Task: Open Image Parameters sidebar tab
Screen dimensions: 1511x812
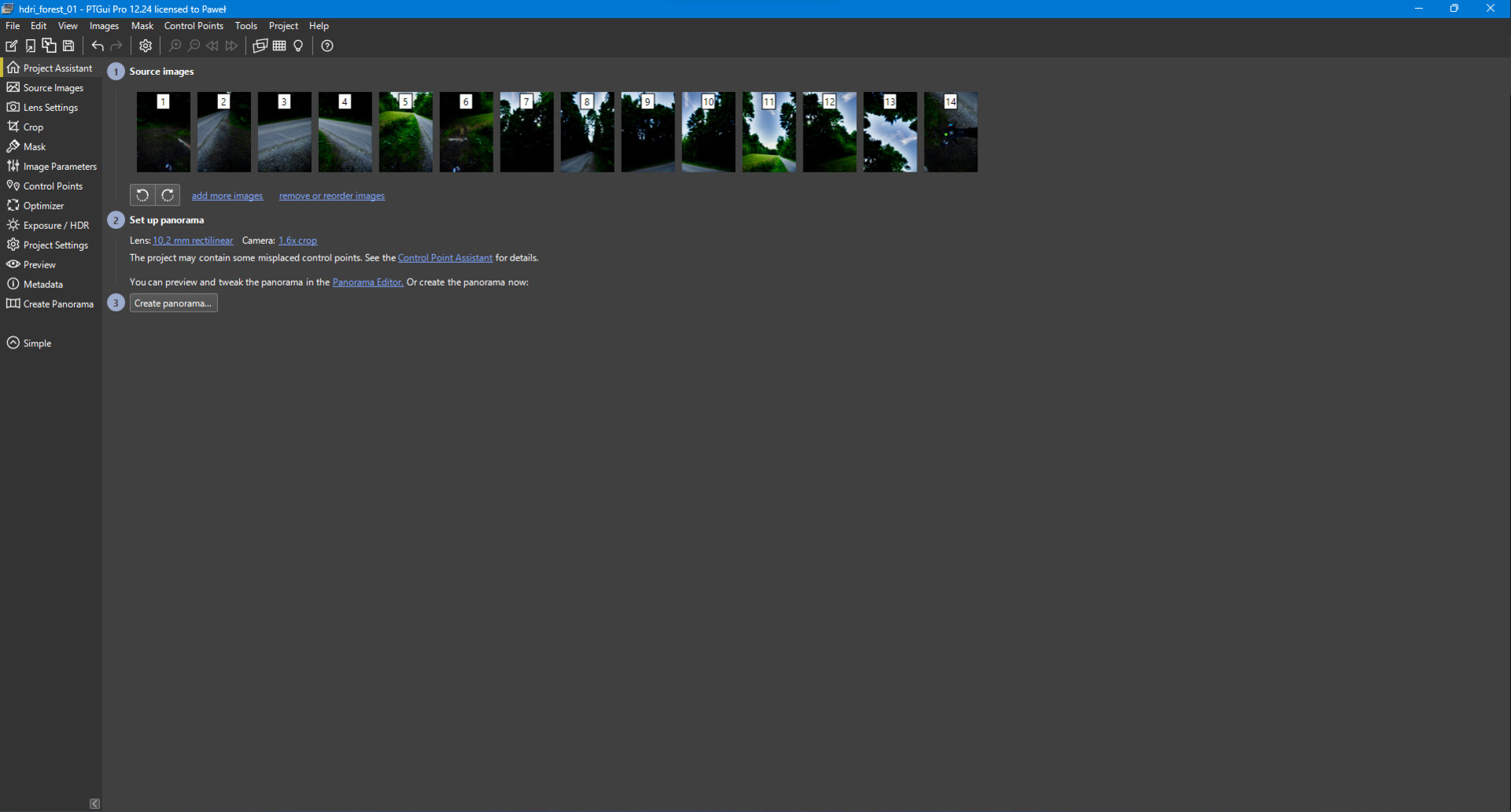Action: coord(50,166)
